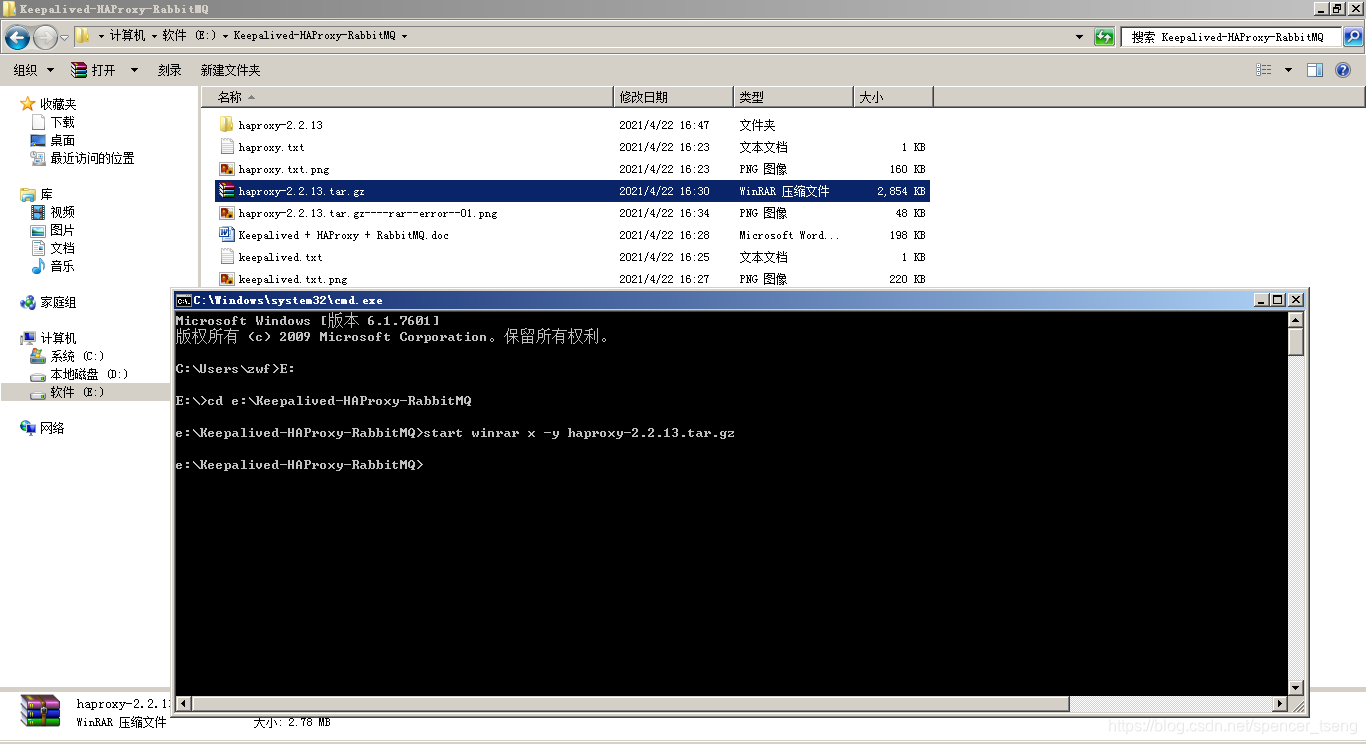The image size is (1366, 744).
Task: Open 下载 in favorites
Action: click(x=62, y=122)
